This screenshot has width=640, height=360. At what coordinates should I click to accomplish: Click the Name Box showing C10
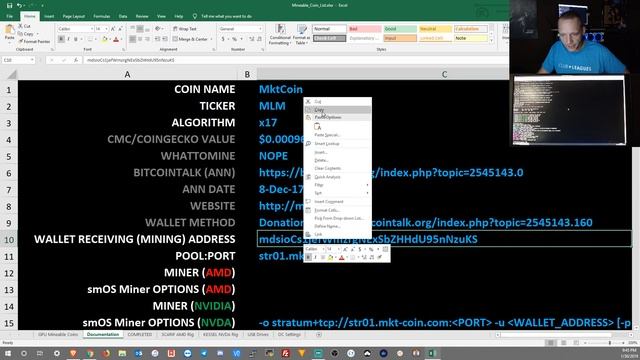(18, 60)
